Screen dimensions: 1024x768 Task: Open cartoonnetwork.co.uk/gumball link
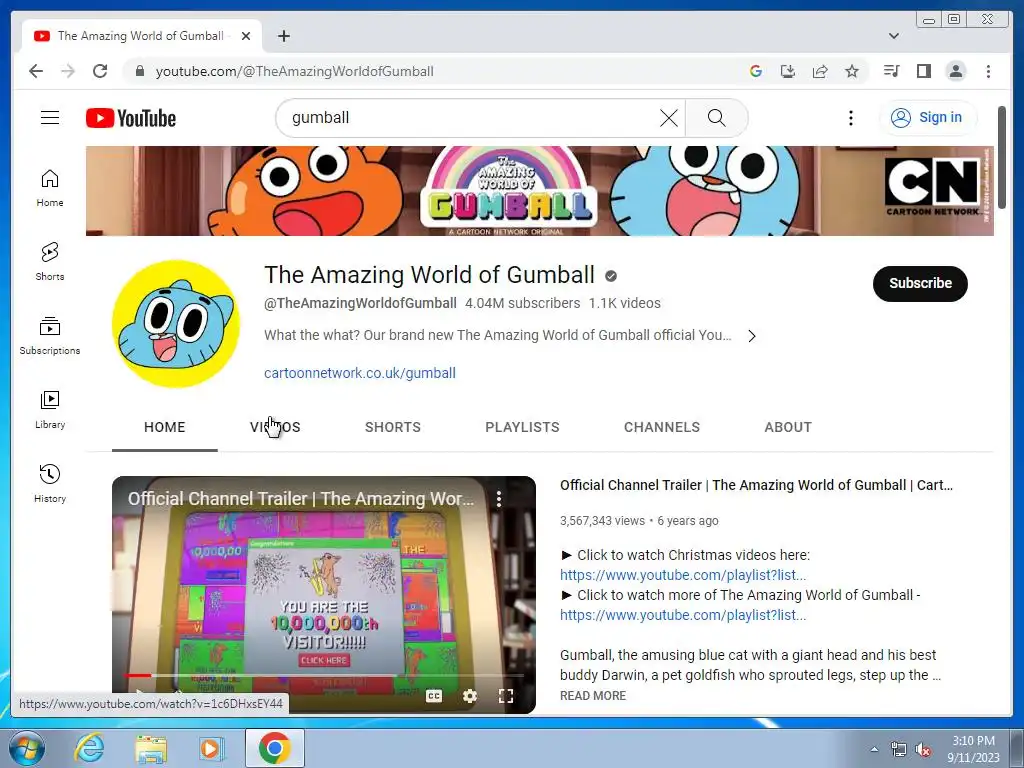pos(360,373)
